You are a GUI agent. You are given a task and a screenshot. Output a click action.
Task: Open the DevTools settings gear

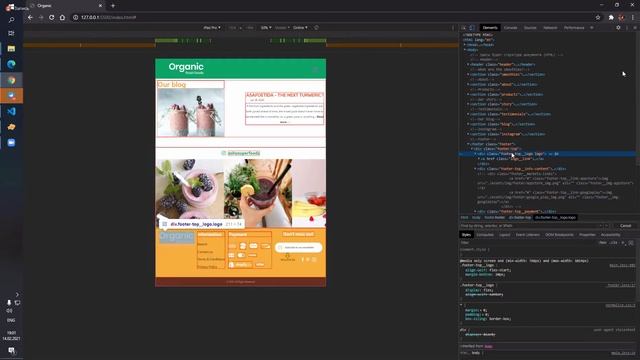tap(618, 28)
